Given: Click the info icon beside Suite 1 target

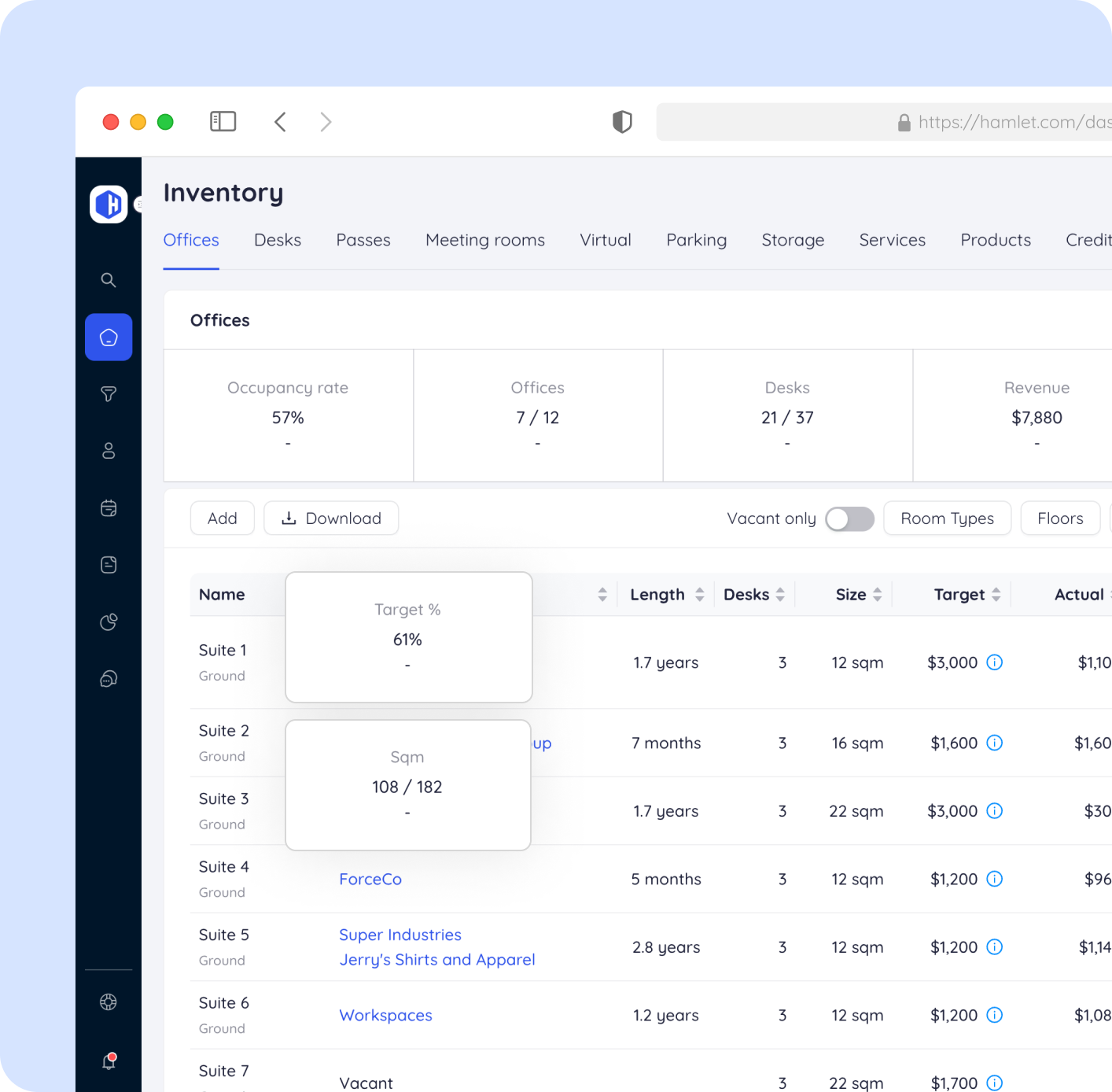Looking at the screenshot, I should tap(995, 662).
